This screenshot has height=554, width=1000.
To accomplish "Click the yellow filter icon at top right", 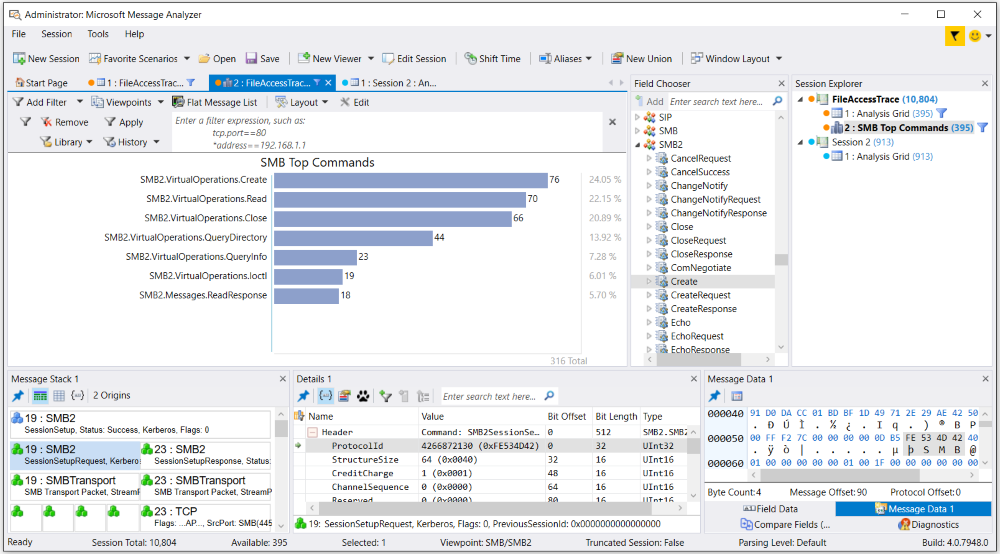I will click(955, 36).
